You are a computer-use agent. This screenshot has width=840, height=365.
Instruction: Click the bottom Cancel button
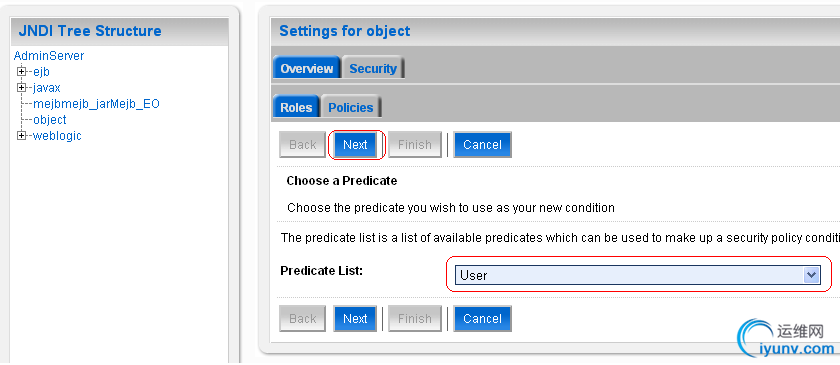click(482, 319)
